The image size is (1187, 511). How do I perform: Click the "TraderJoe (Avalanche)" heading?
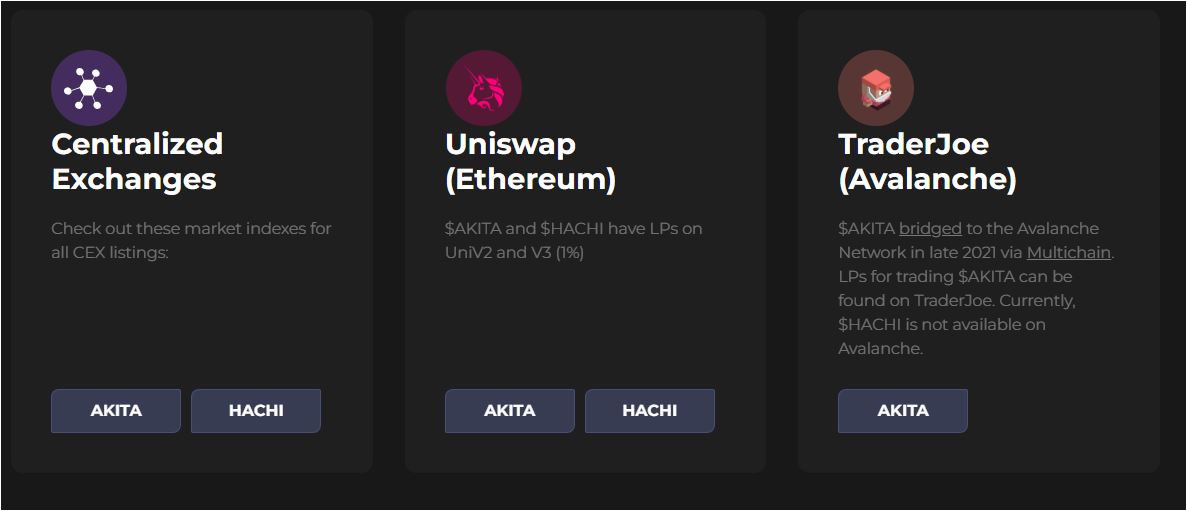click(x=927, y=162)
